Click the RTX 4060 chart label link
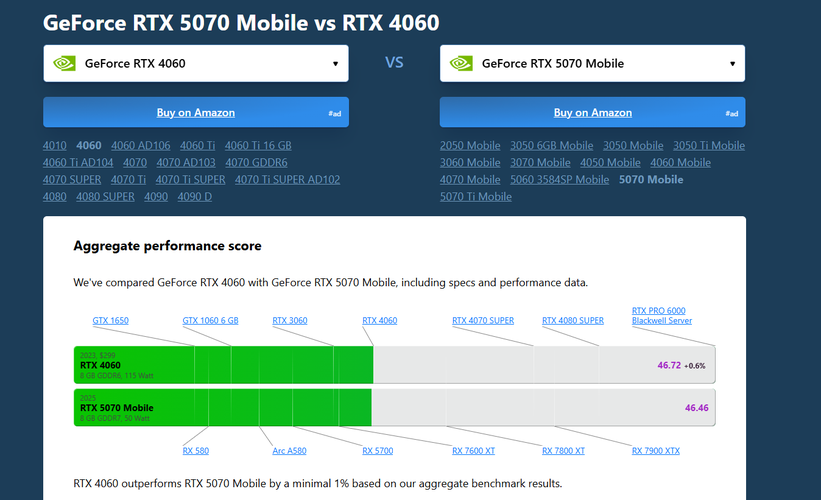Viewport: 821px width, 500px height. [x=380, y=320]
